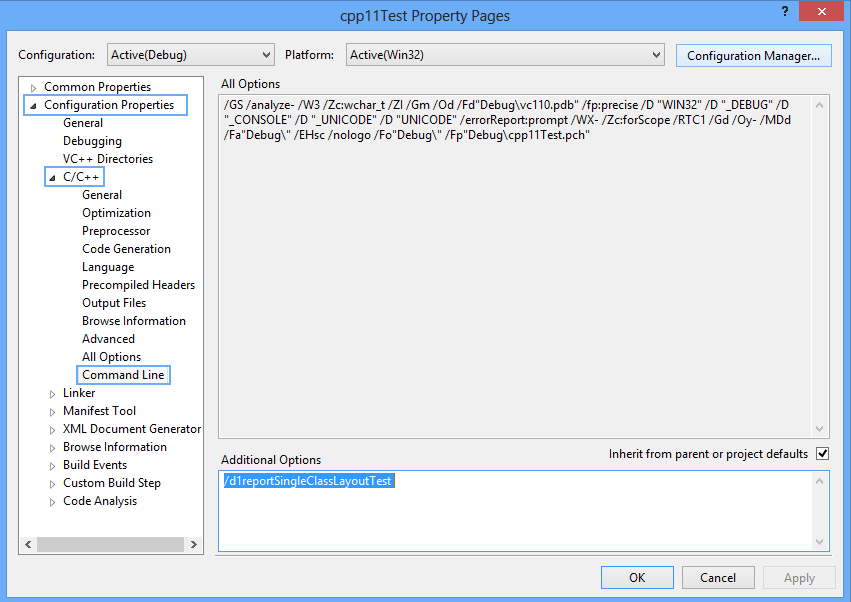Screen dimensions: 851x602
Task: Collapse the Configuration Properties node
Action: 33,106
